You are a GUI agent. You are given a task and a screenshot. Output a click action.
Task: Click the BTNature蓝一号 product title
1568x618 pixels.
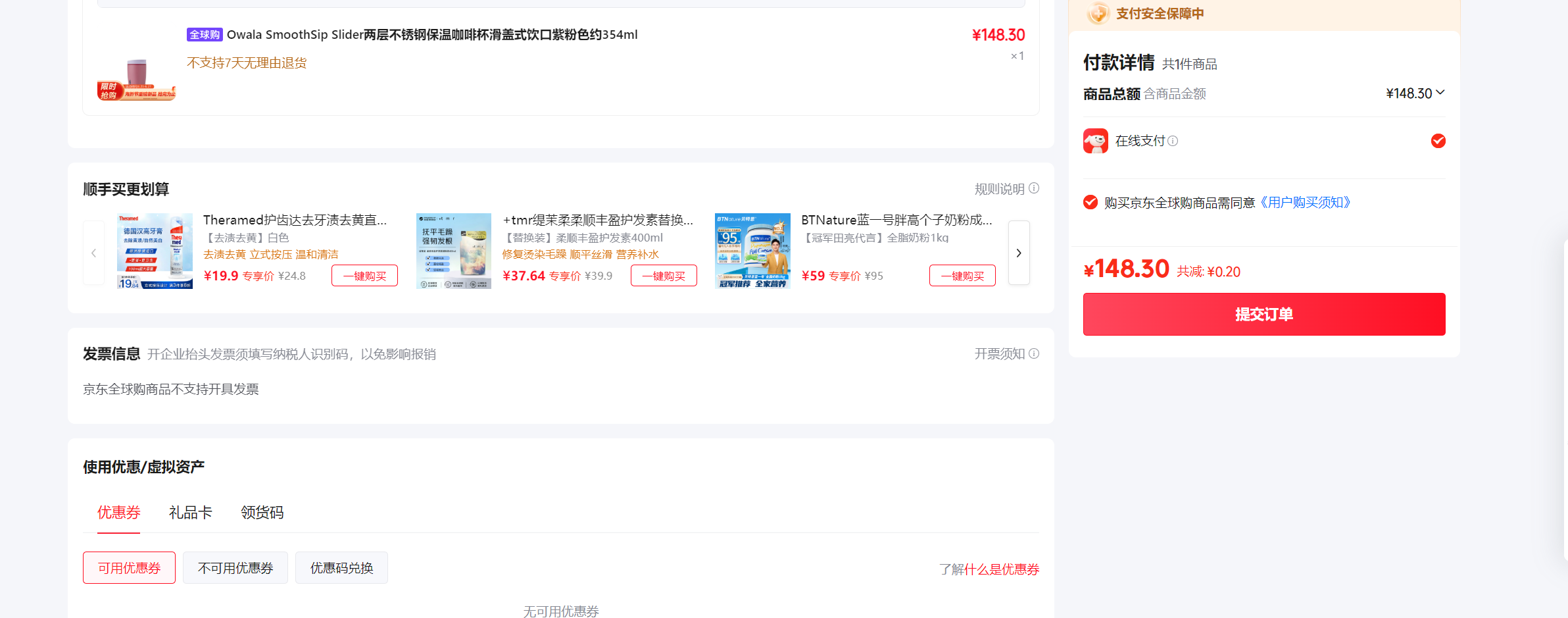coord(896,220)
